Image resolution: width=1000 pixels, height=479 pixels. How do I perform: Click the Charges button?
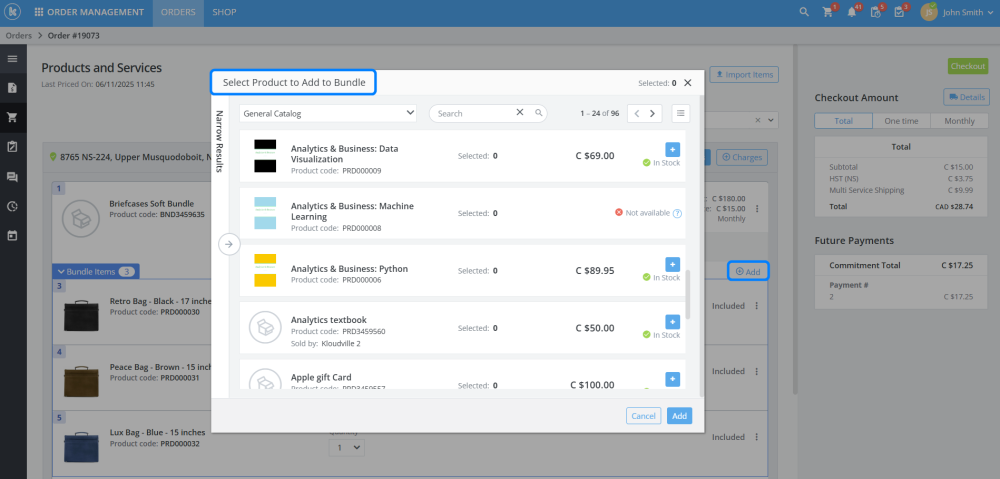[x=742, y=157]
